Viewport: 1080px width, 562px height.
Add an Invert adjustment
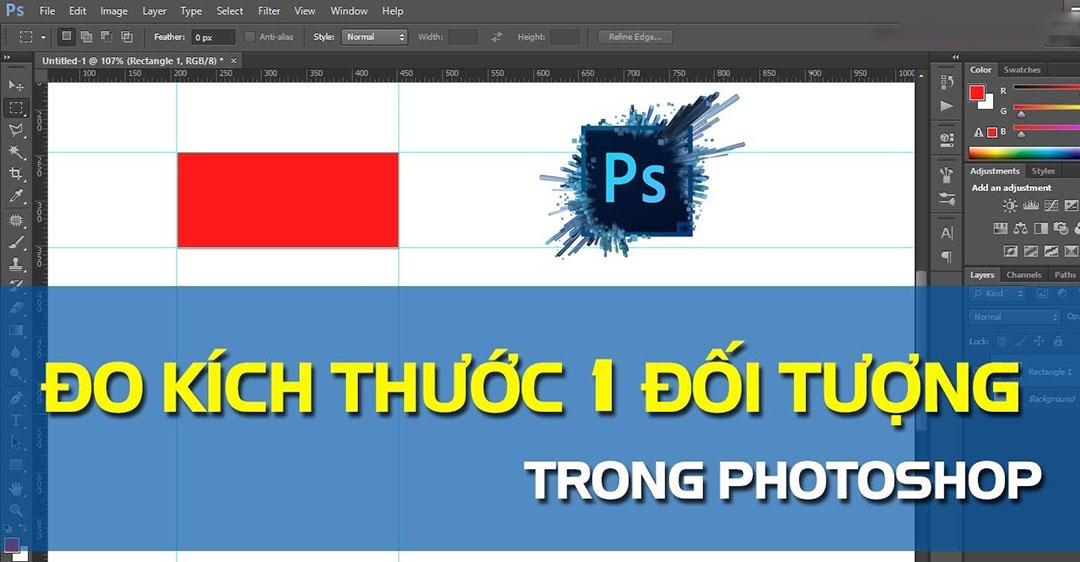(x=1010, y=251)
